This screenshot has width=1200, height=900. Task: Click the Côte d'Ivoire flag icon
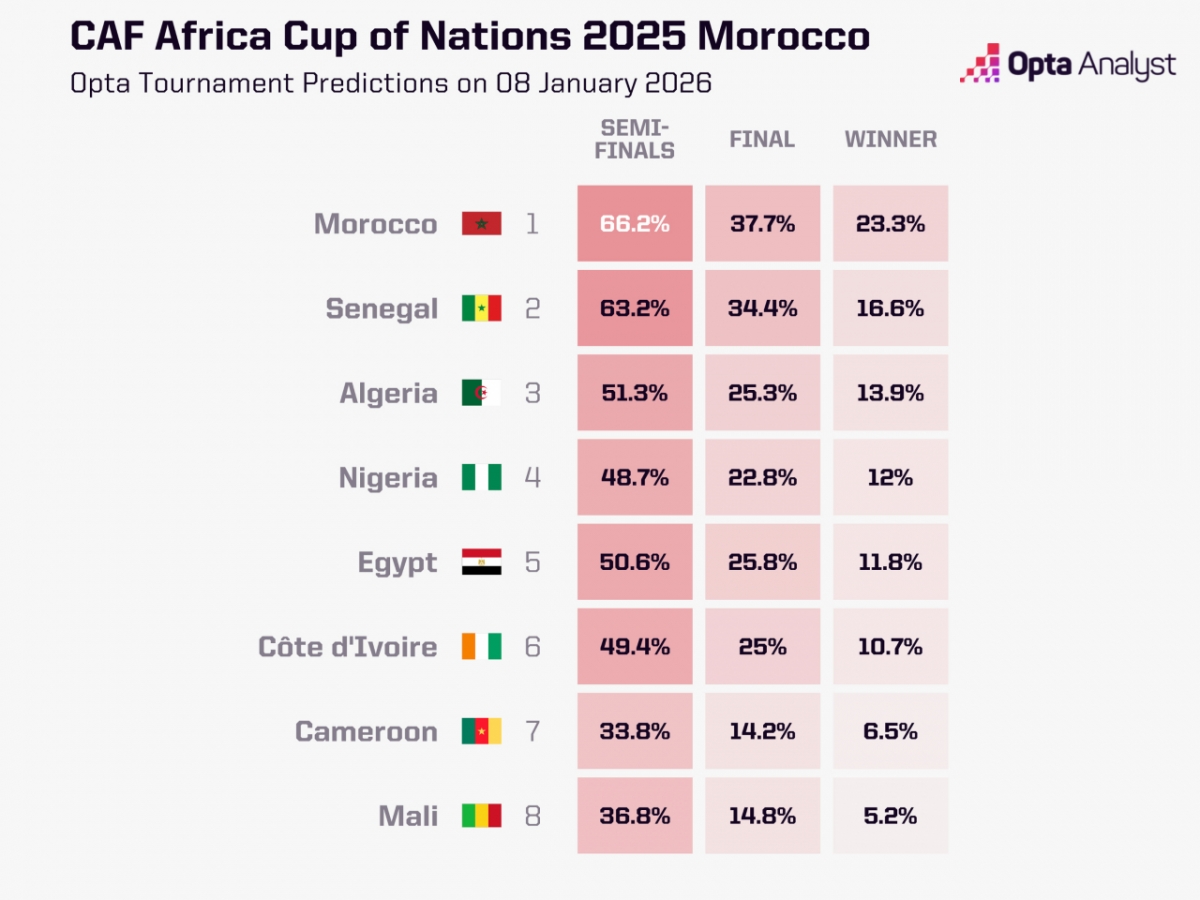[x=481, y=647]
